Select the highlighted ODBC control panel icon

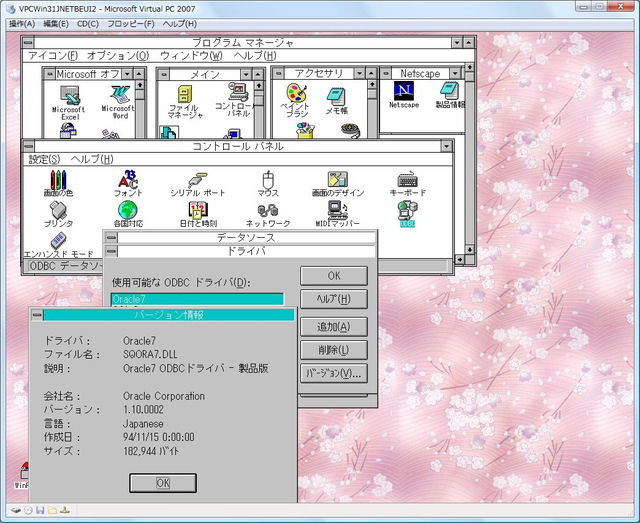point(407,215)
